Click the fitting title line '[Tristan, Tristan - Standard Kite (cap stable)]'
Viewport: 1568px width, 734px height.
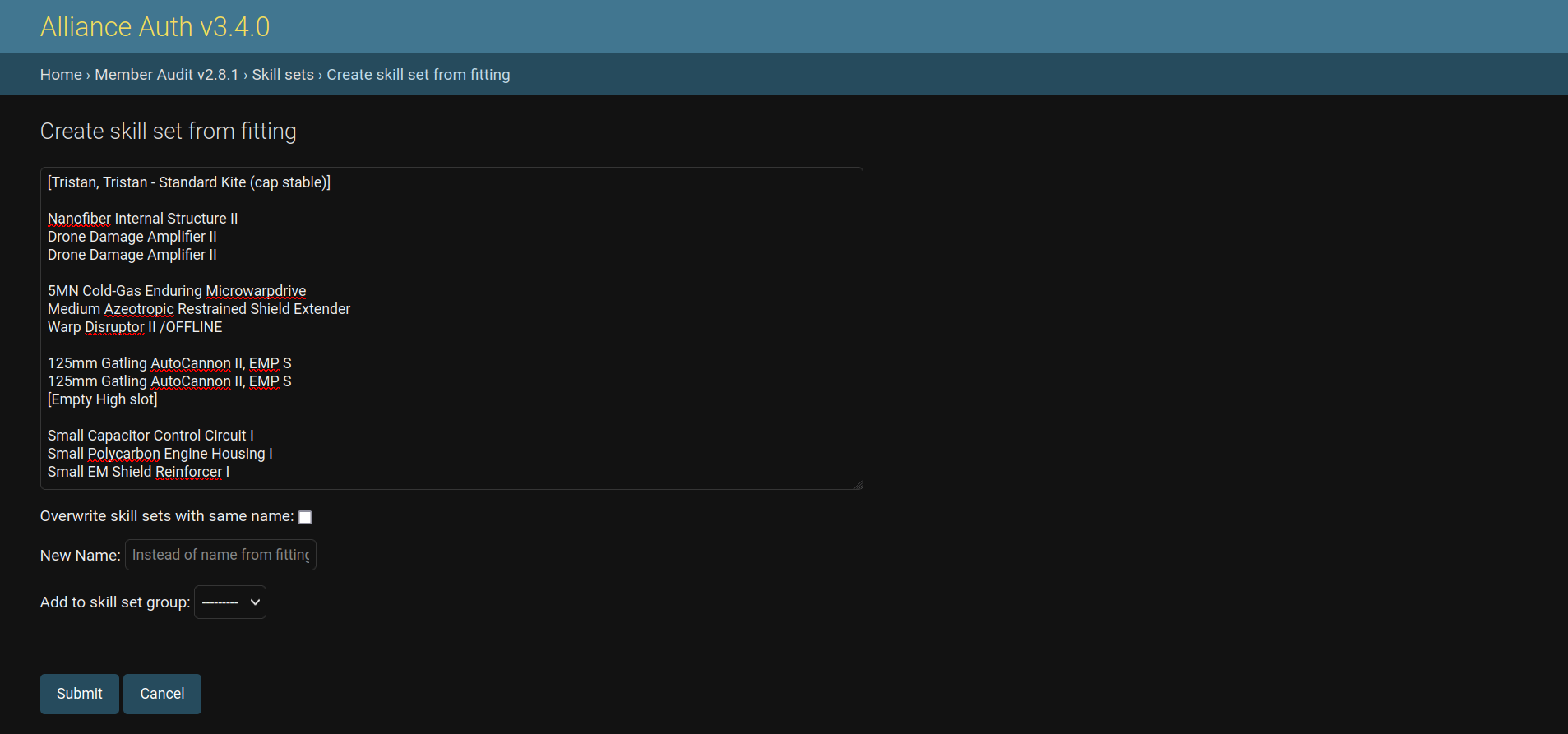coord(189,182)
